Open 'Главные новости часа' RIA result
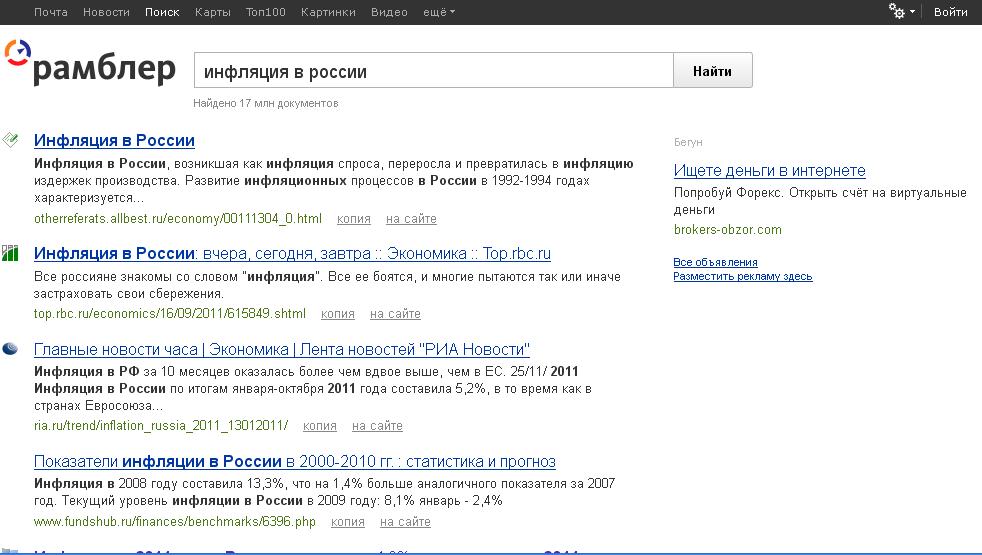This screenshot has width=982, height=555. (282, 350)
